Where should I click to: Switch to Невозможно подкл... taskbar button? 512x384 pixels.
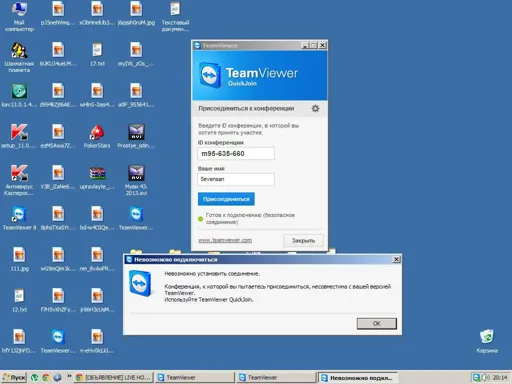pos(357,378)
